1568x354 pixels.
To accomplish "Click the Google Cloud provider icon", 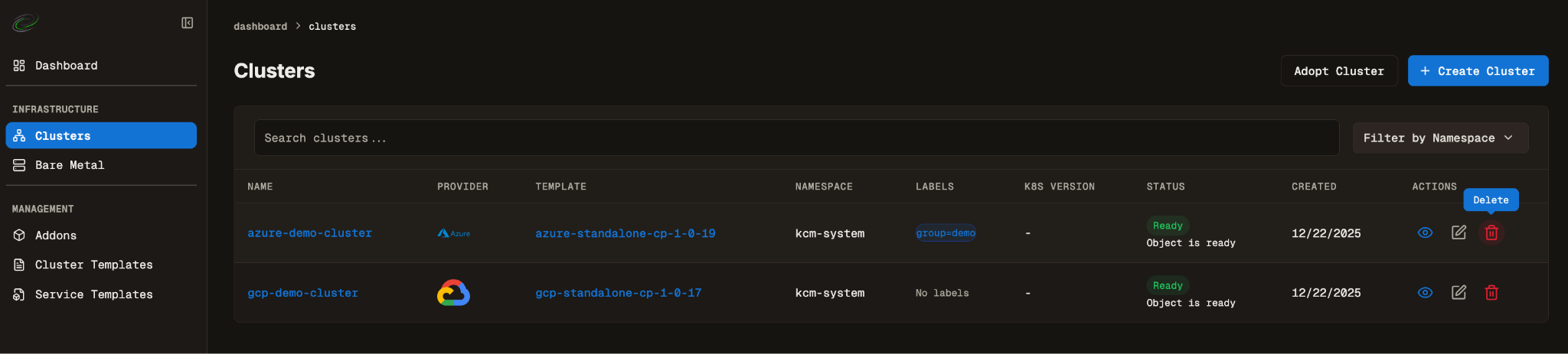I will click(x=453, y=293).
